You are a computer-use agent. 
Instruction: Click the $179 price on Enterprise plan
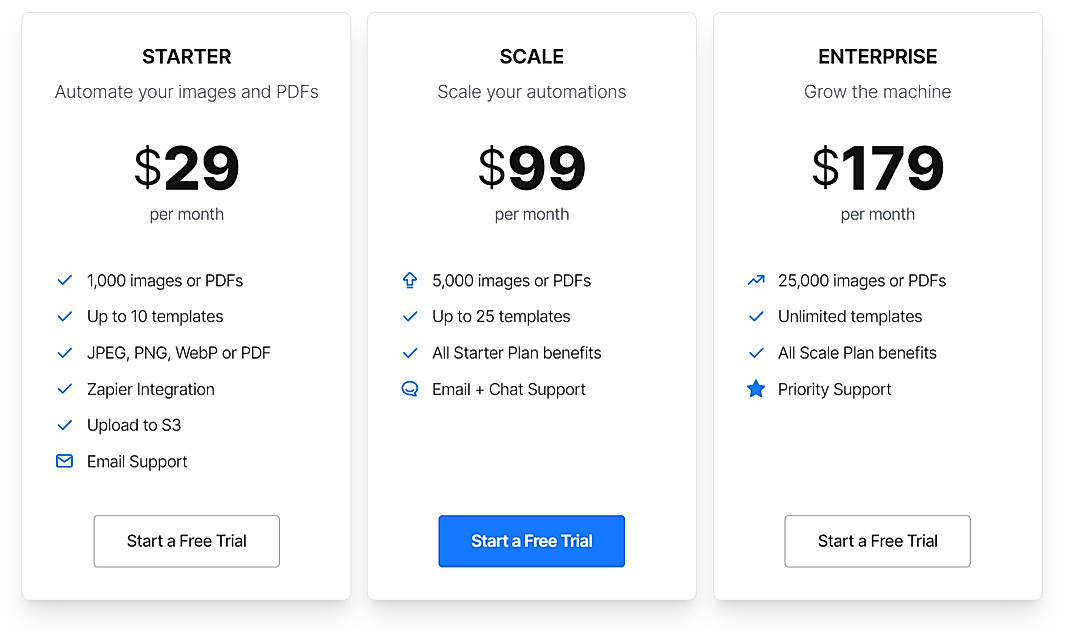(877, 168)
